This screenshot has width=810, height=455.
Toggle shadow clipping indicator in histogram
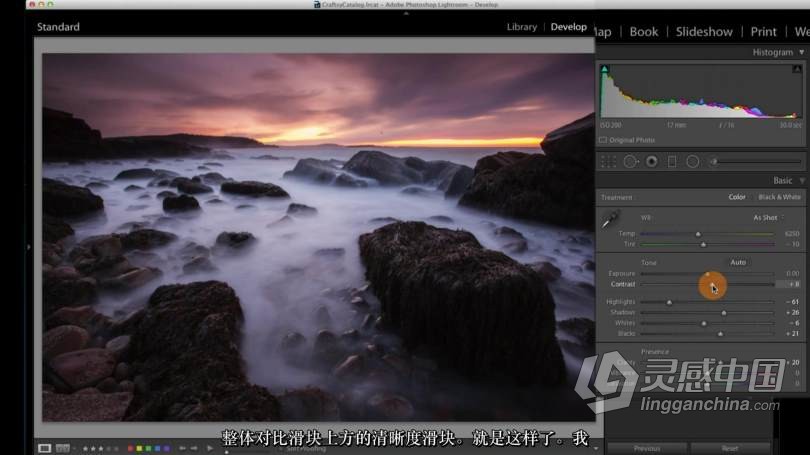[604, 69]
